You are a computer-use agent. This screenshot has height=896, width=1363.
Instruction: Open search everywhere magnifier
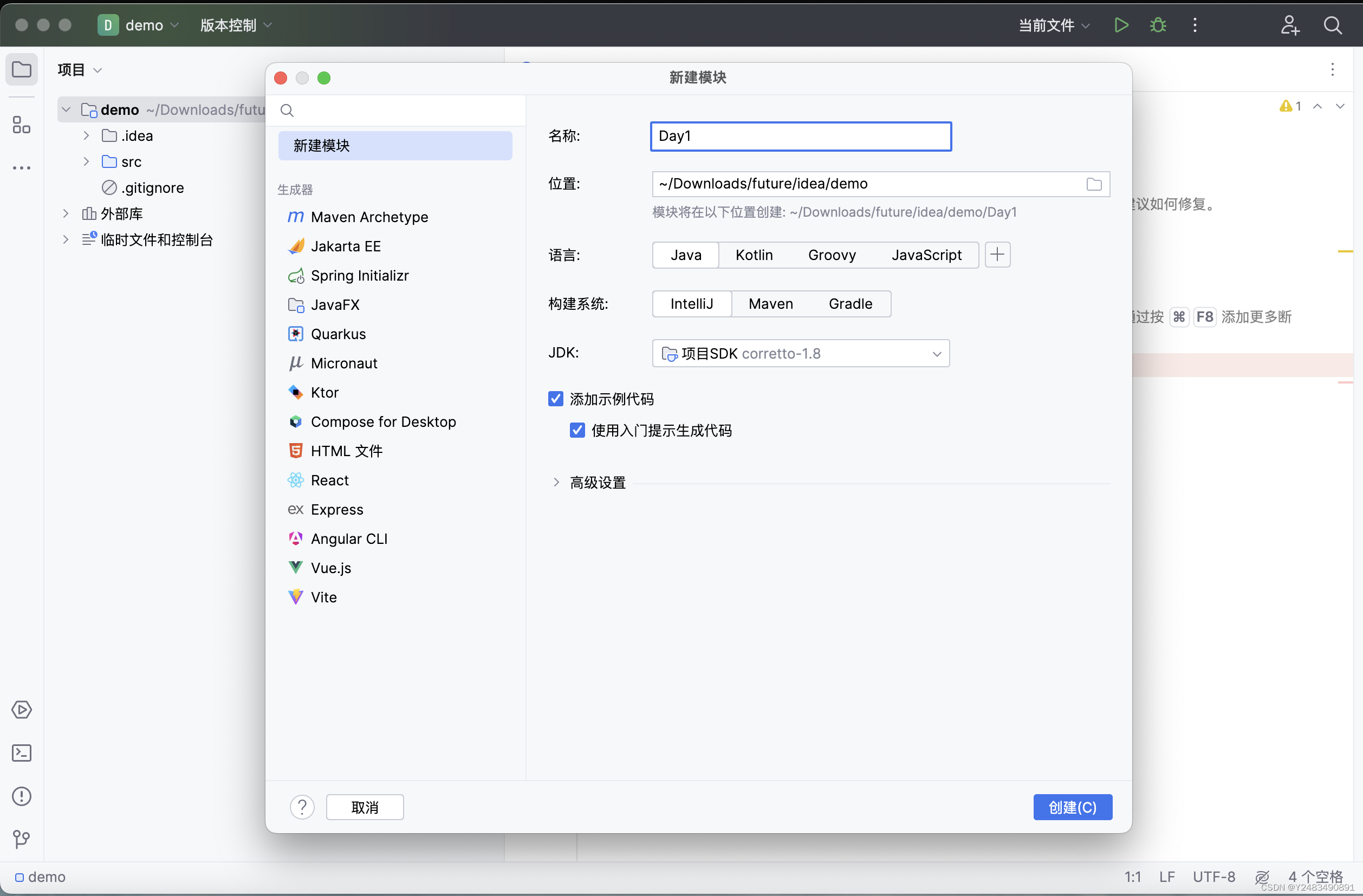tap(1333, 26)
